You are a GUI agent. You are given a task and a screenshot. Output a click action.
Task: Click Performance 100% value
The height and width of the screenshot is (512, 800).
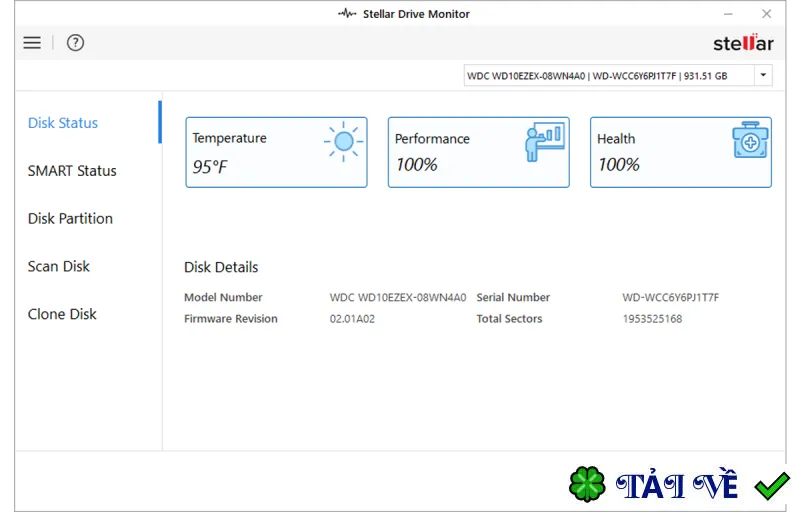416,165
